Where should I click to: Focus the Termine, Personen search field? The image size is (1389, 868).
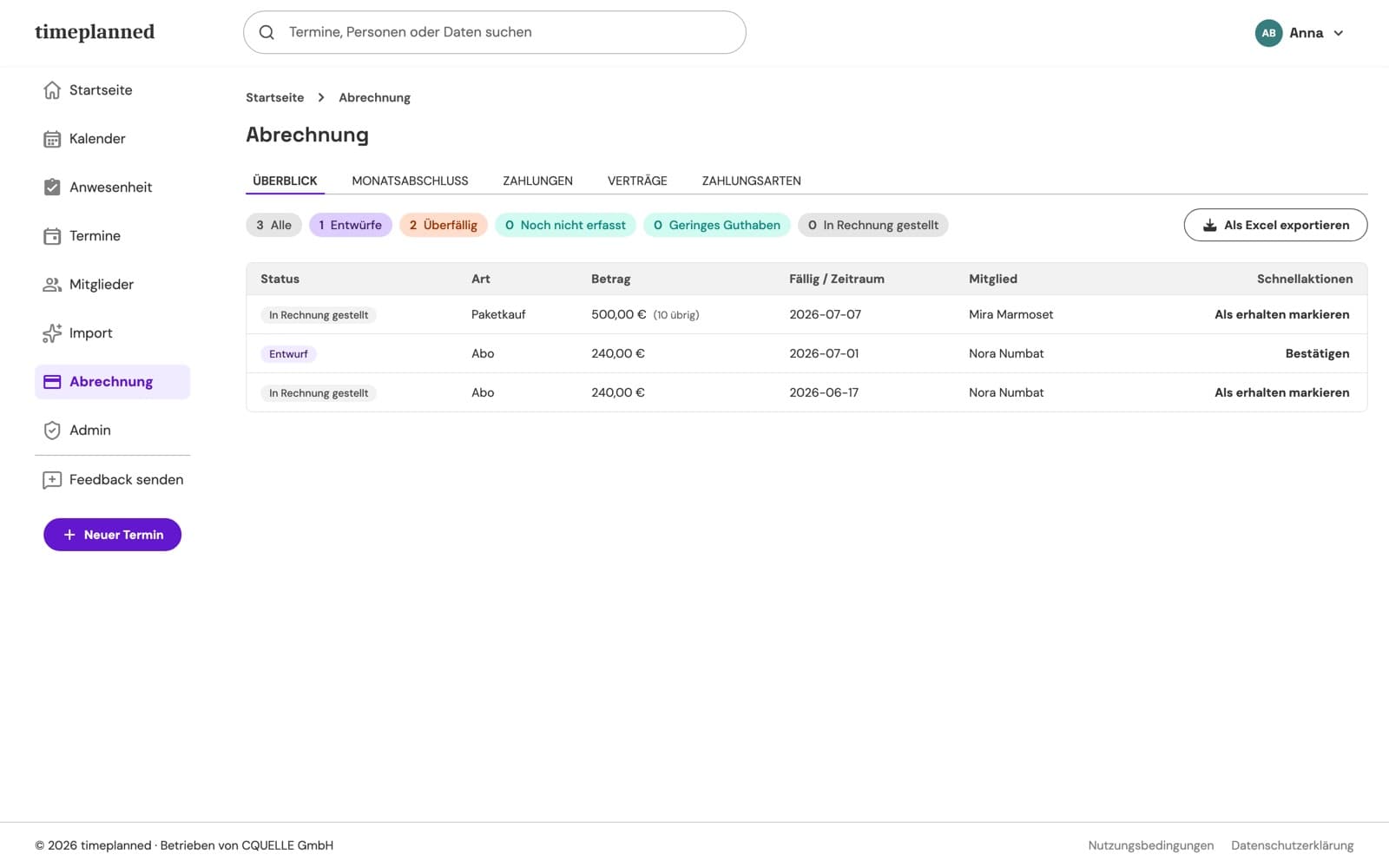[494, 32]
